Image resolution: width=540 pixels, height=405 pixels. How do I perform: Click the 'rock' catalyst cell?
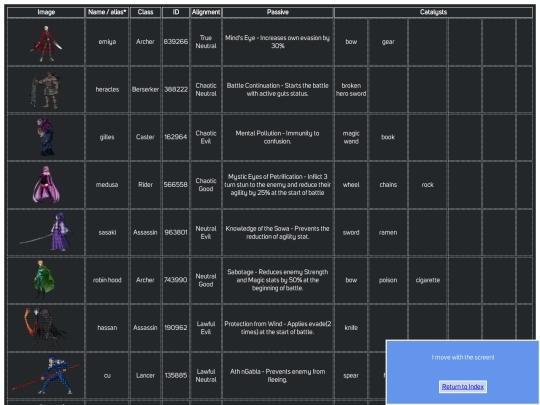pos(427,185)
